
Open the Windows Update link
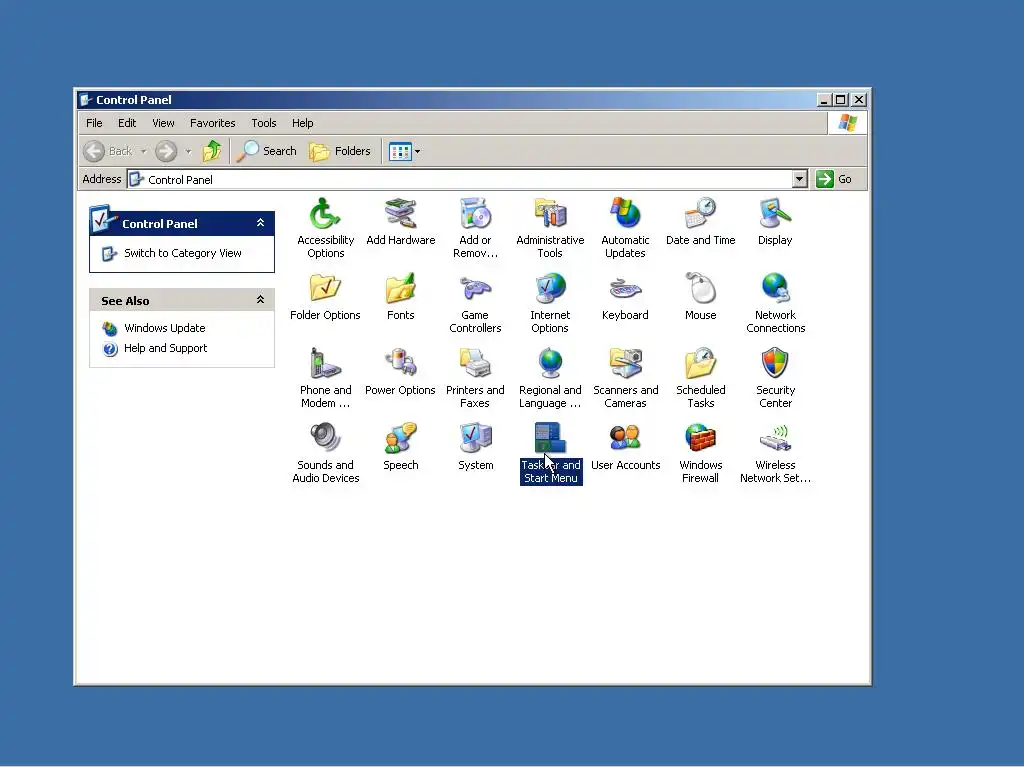pos(165,328)
